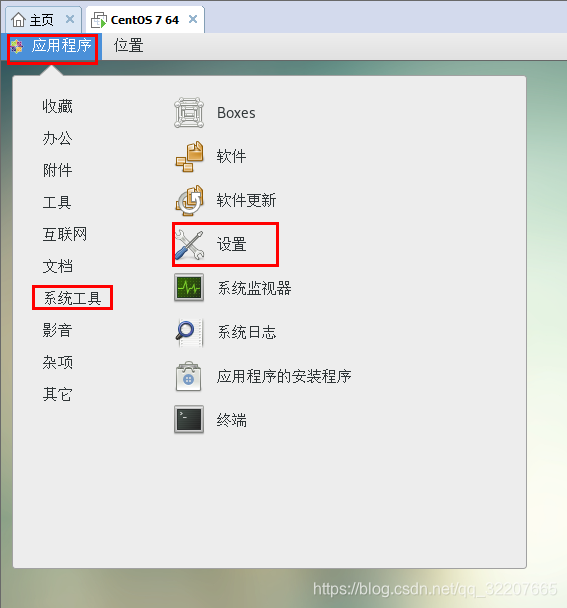Select the 办公 office category
567x608 pixels.
click(x=57, y=138)
